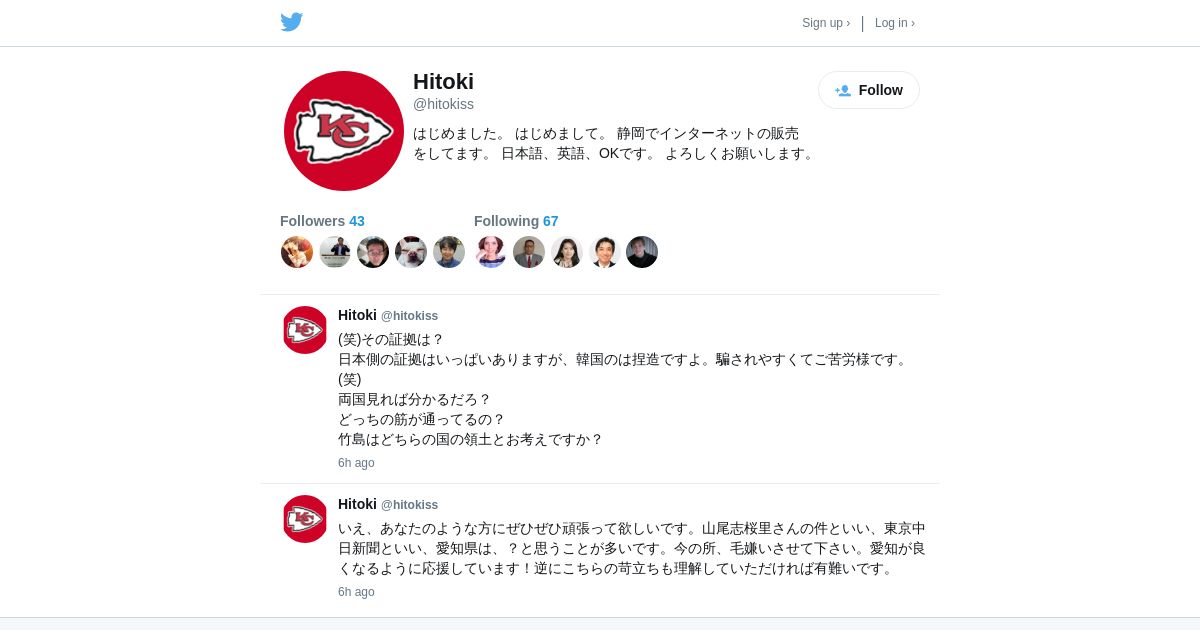This screenshot has width=1200, height=630.
Task: Open the Log in link
Action: pyautogui.click(x=895, y=23)
